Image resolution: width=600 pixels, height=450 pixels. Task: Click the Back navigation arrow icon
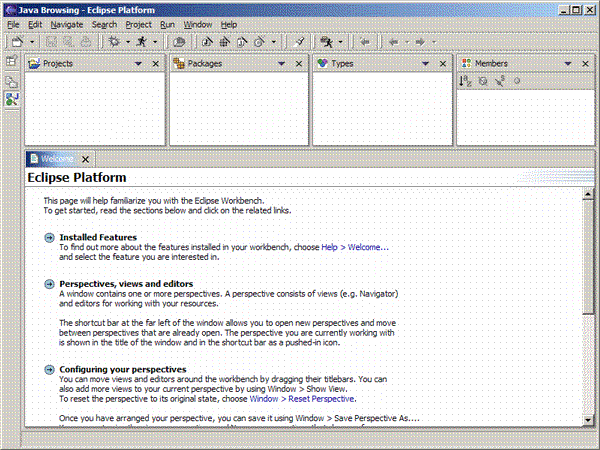(x=394, y=42)
